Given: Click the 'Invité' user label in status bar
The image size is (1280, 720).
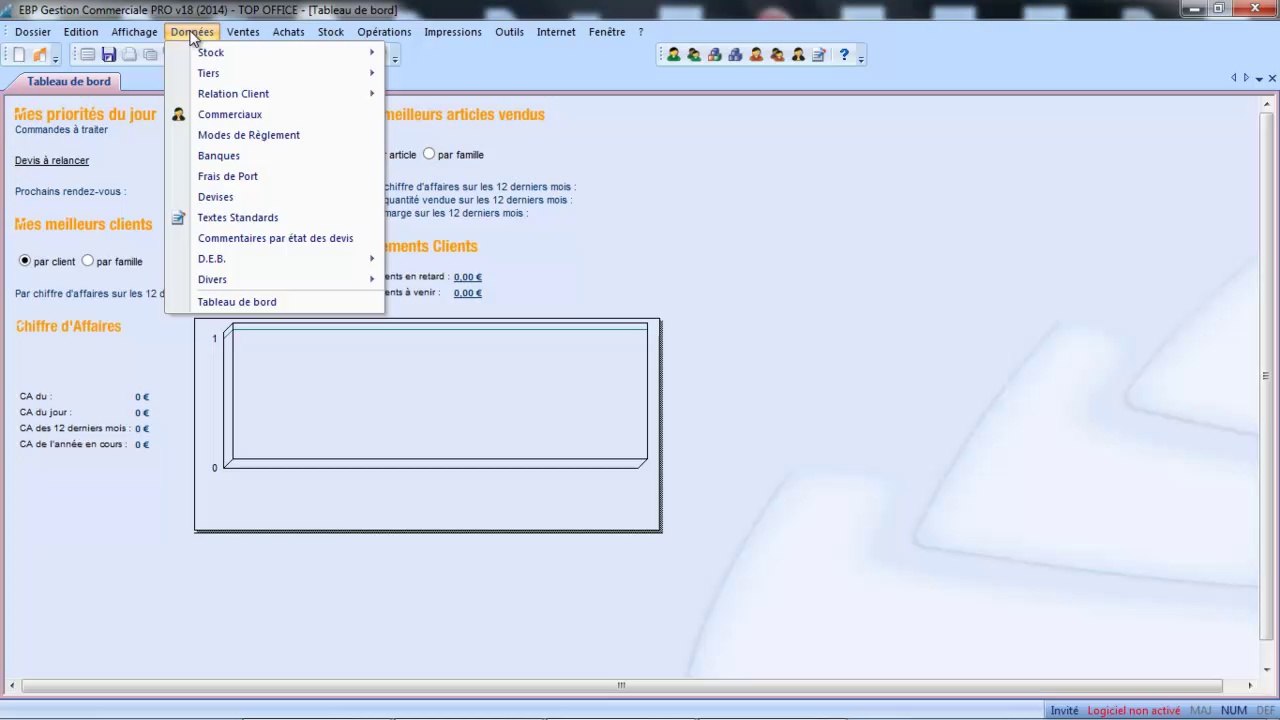Looking at the screenshot, I should point(1064,711).
